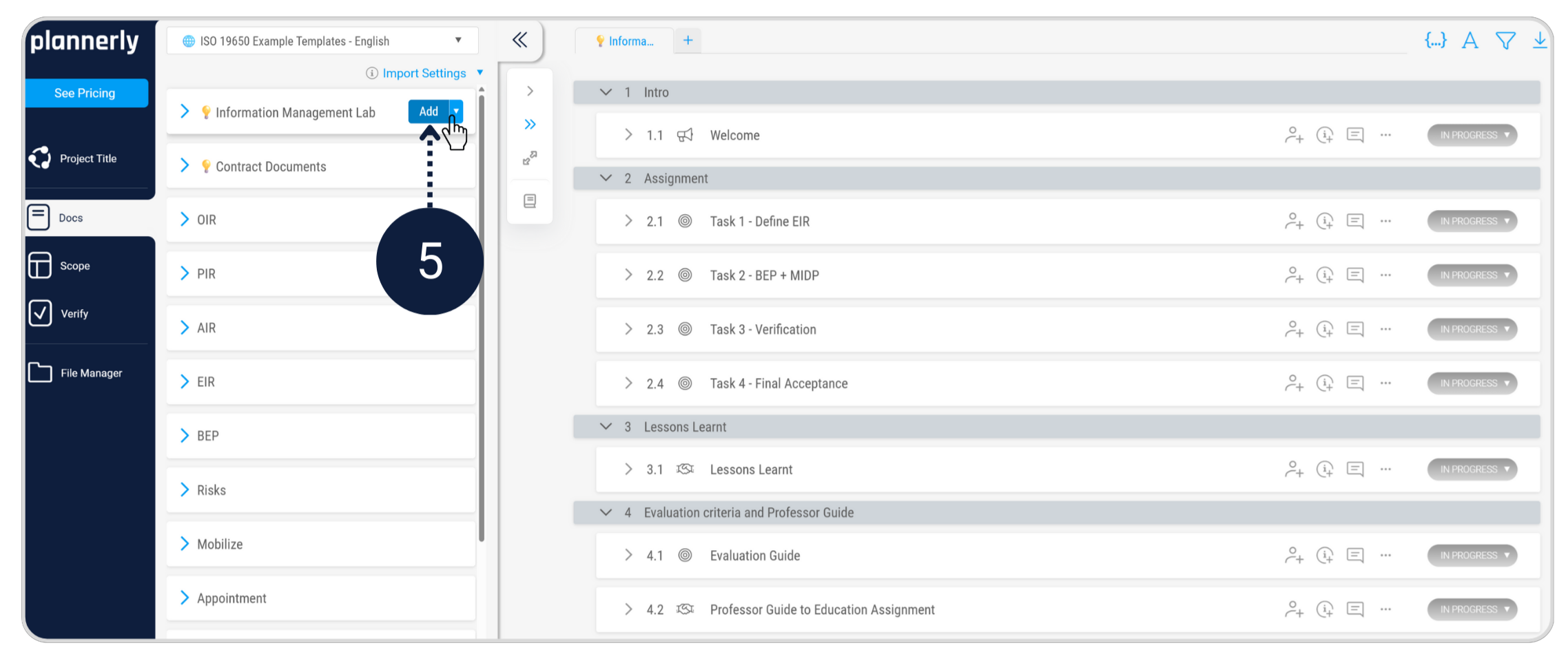The width and height of the screenshot is (1568, 663).
Task: Click the curly braces variables icon
Action: 1435,41
